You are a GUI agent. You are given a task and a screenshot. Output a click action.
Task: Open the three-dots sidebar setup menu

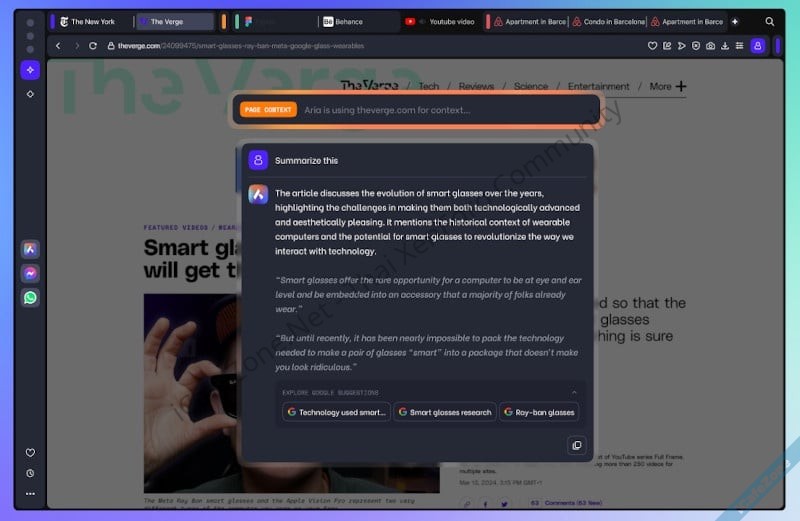coord(30,493)
